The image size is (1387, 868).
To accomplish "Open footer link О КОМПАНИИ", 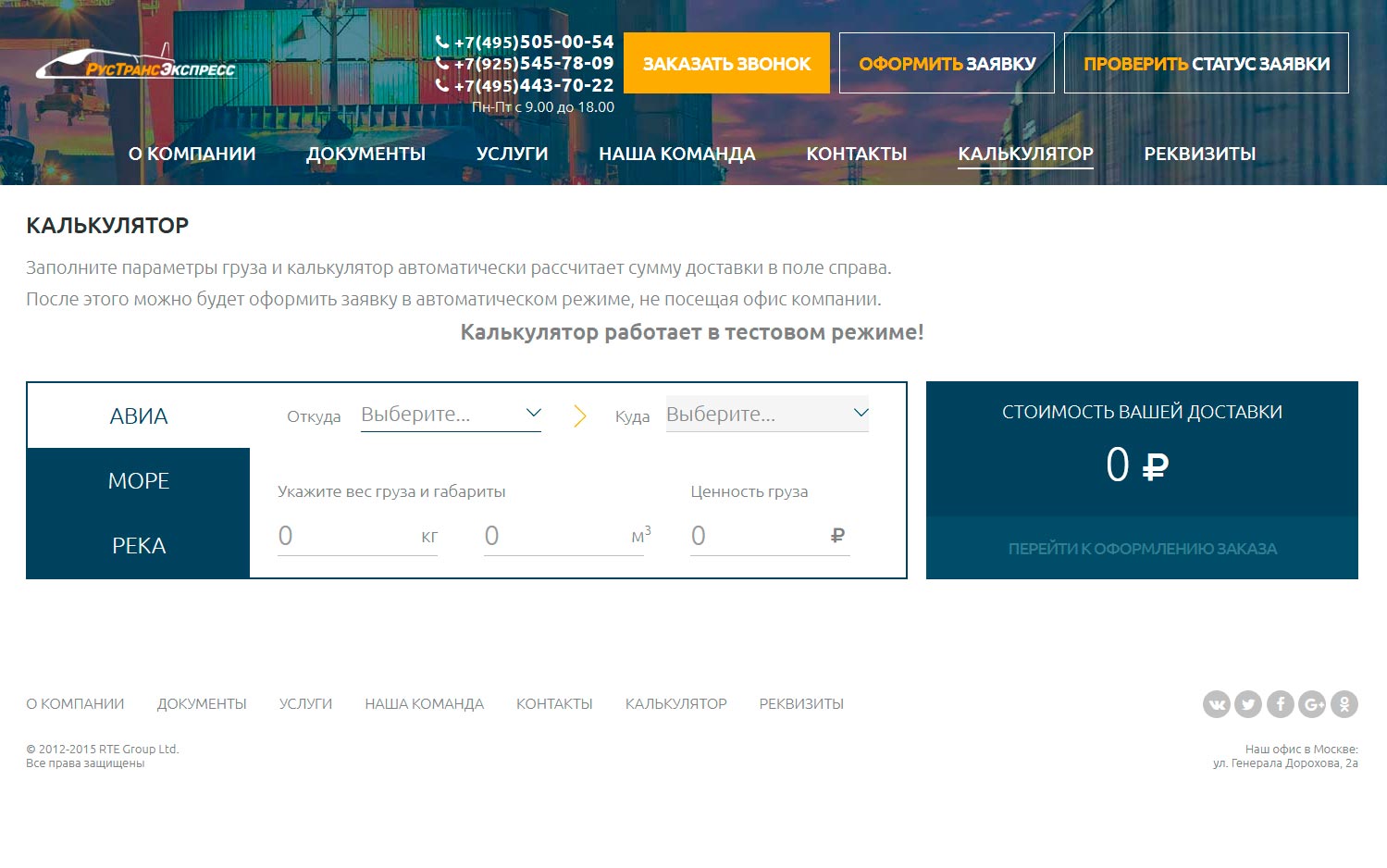I will pos(75,704).
